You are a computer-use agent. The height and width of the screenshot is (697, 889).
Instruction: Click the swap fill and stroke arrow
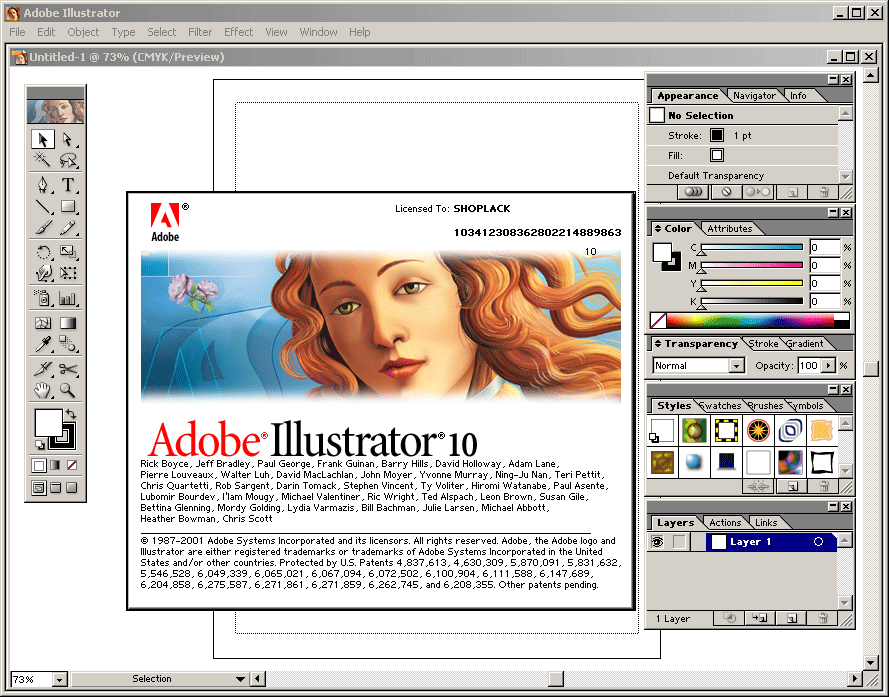point(71,414)
